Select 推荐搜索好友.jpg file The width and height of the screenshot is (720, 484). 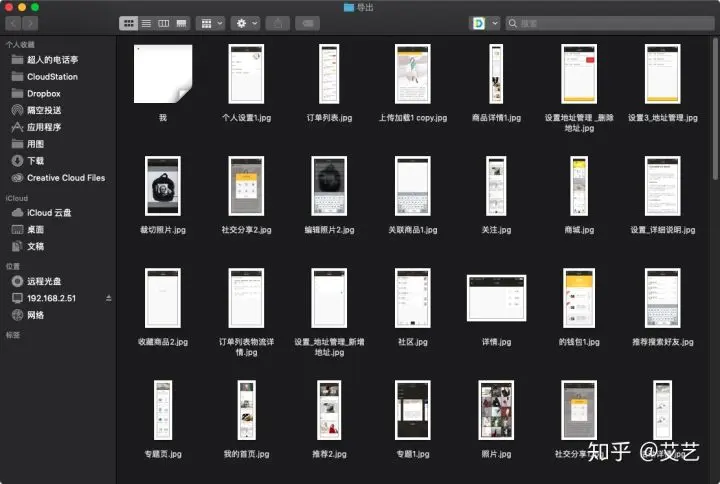click(663, 298)
